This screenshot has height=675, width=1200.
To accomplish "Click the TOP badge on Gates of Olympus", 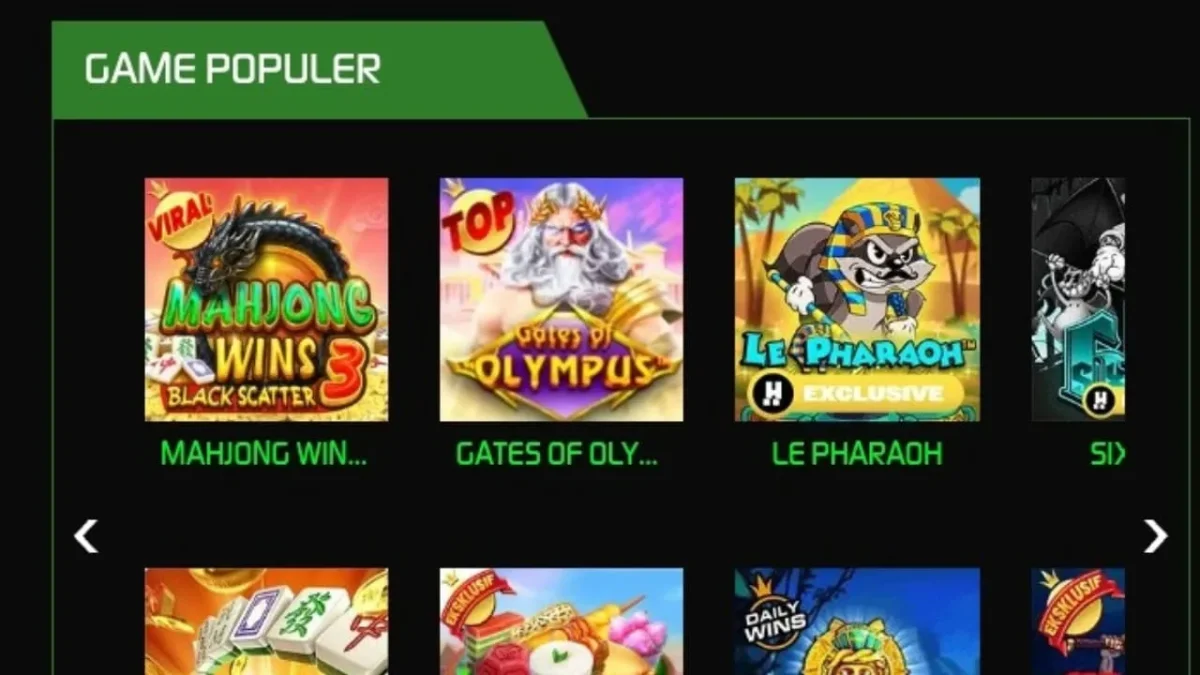I will (x=477, y=219).
